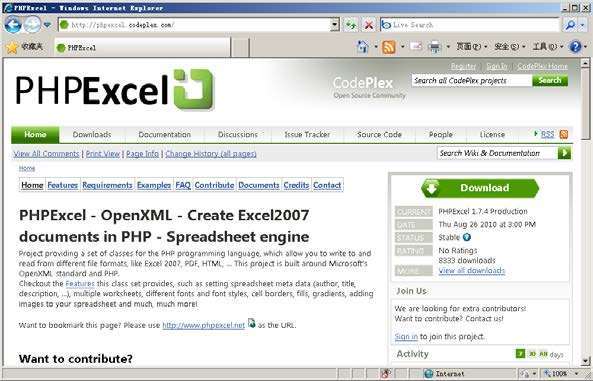Expand the search provider dropdown arrow
This screenshot has height=381, width=593.
582,25
